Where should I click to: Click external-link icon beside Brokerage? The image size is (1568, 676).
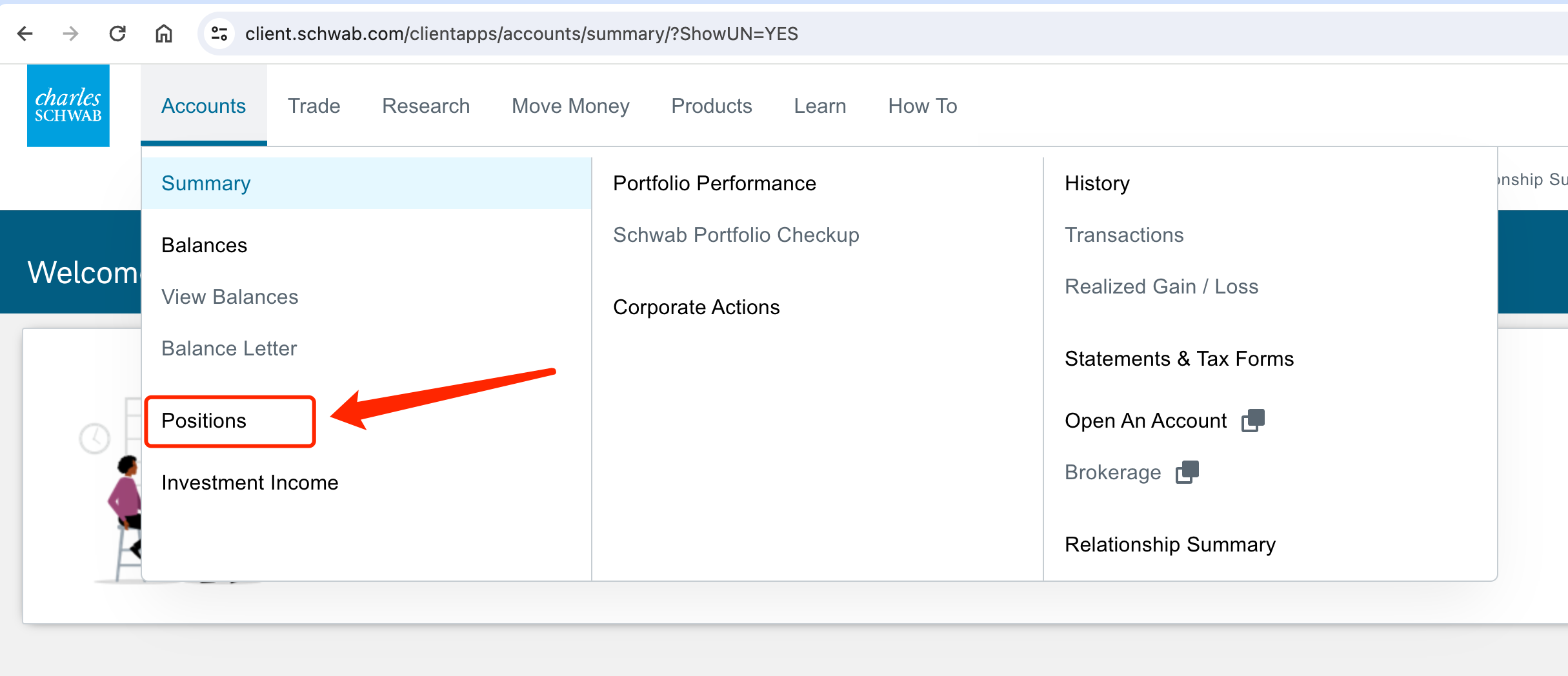point(1187,472)
